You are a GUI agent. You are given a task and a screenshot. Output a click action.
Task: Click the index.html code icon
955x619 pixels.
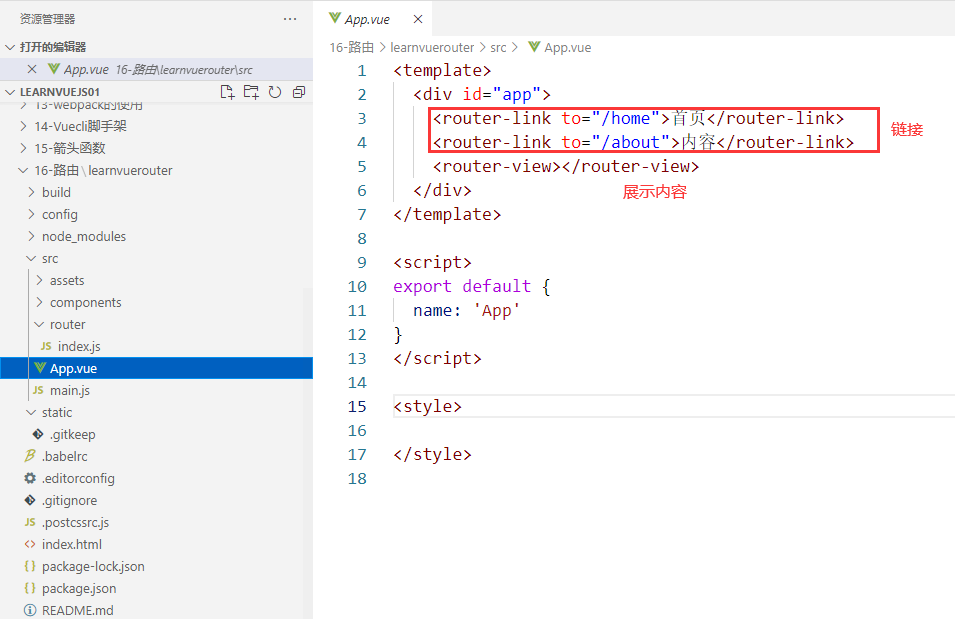[x=29, y=544]
